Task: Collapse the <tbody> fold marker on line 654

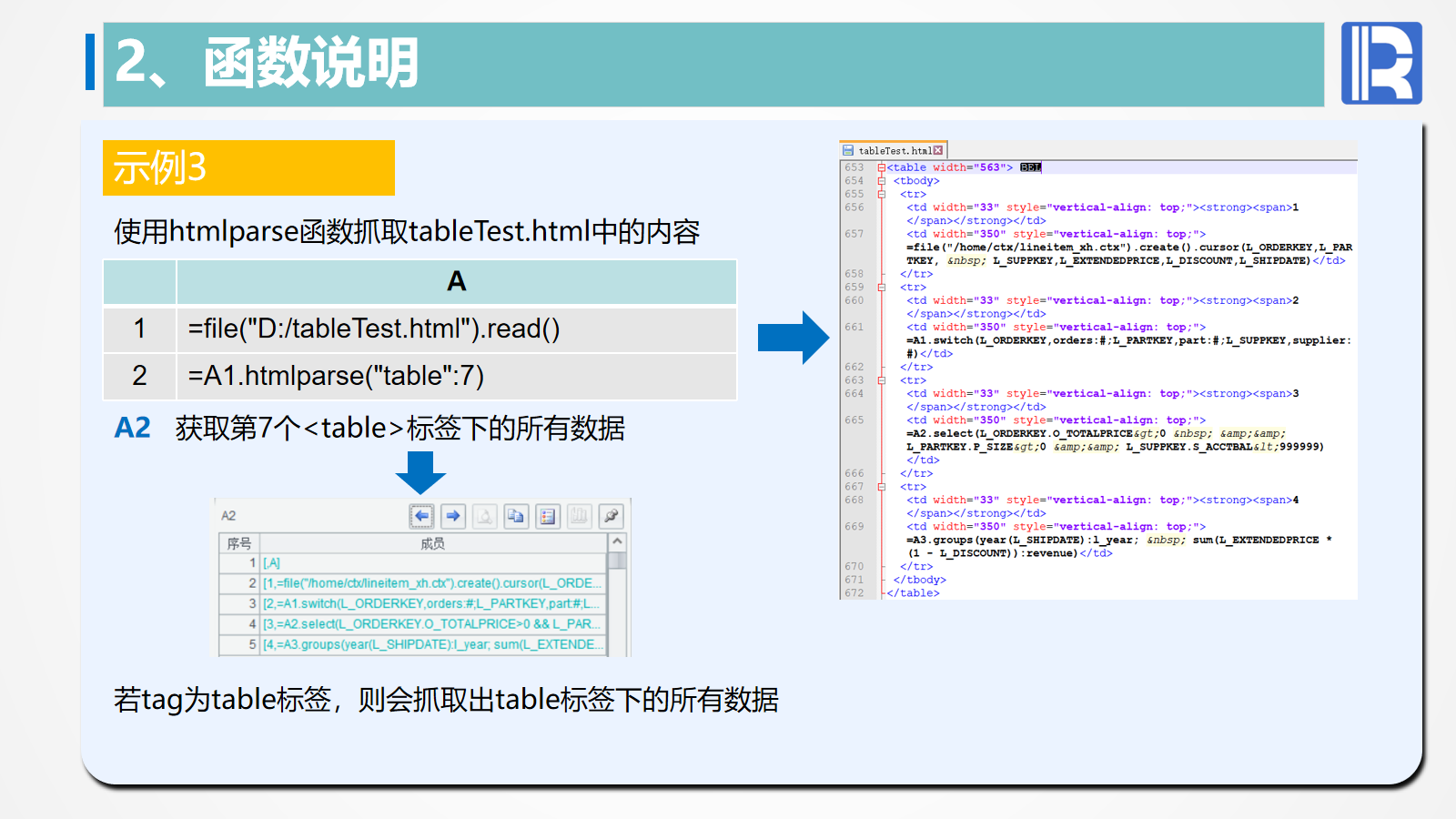Action: point(881,181)
